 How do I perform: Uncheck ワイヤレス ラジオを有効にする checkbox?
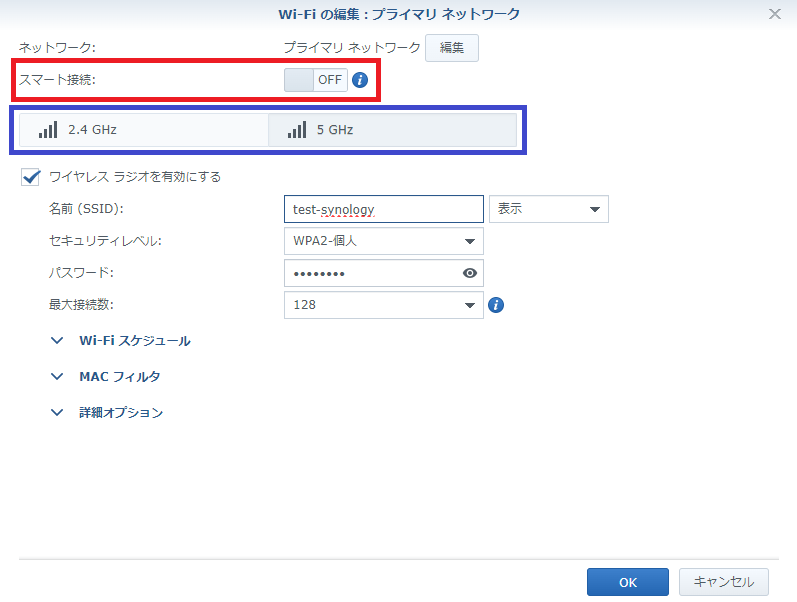pos(30,177)
